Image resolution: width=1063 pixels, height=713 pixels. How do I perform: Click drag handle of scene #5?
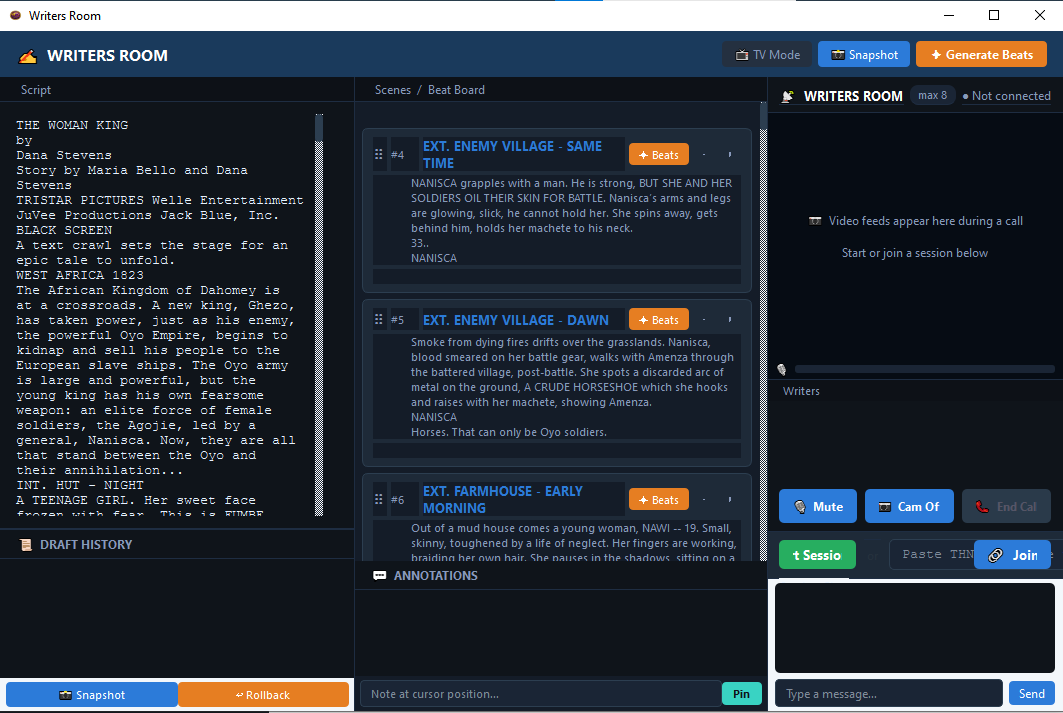(x=379, y=319)
